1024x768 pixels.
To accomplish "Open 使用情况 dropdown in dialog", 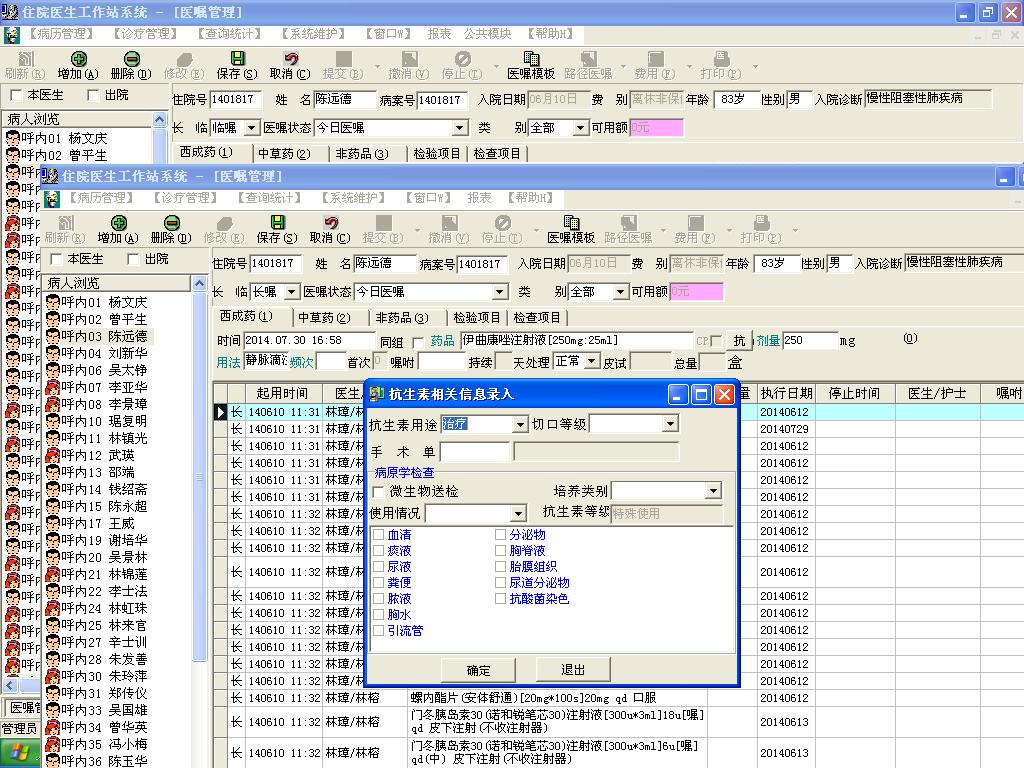I will (519, 513).
